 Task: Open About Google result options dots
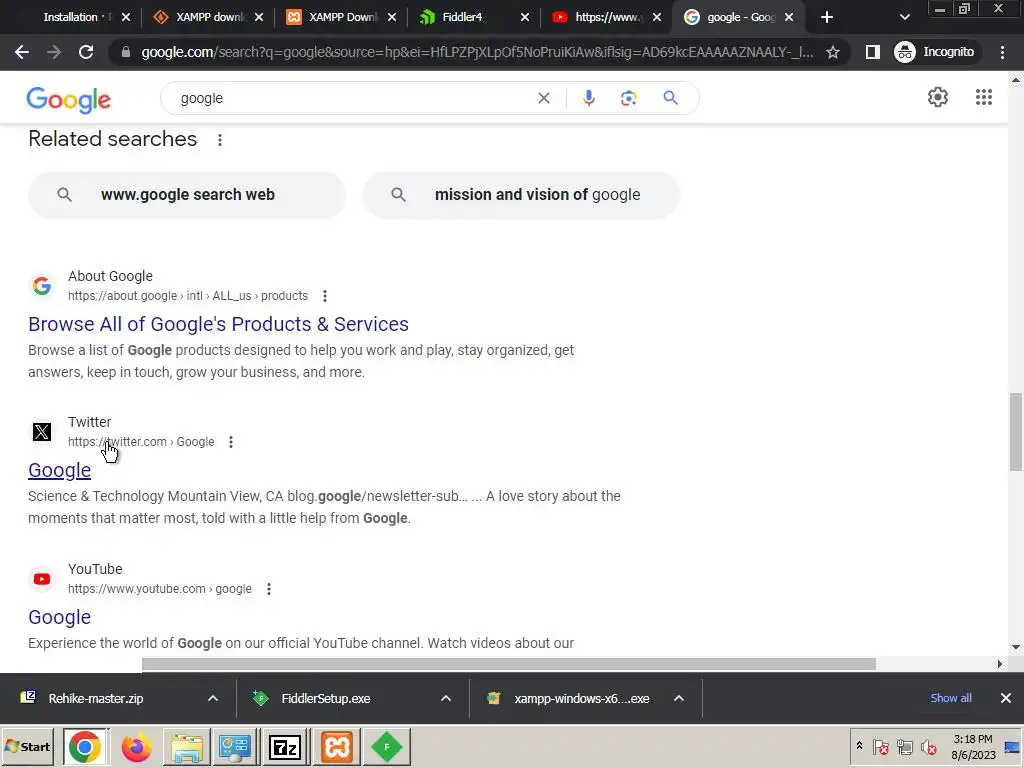pyautogui.click(x=325, y=296)
